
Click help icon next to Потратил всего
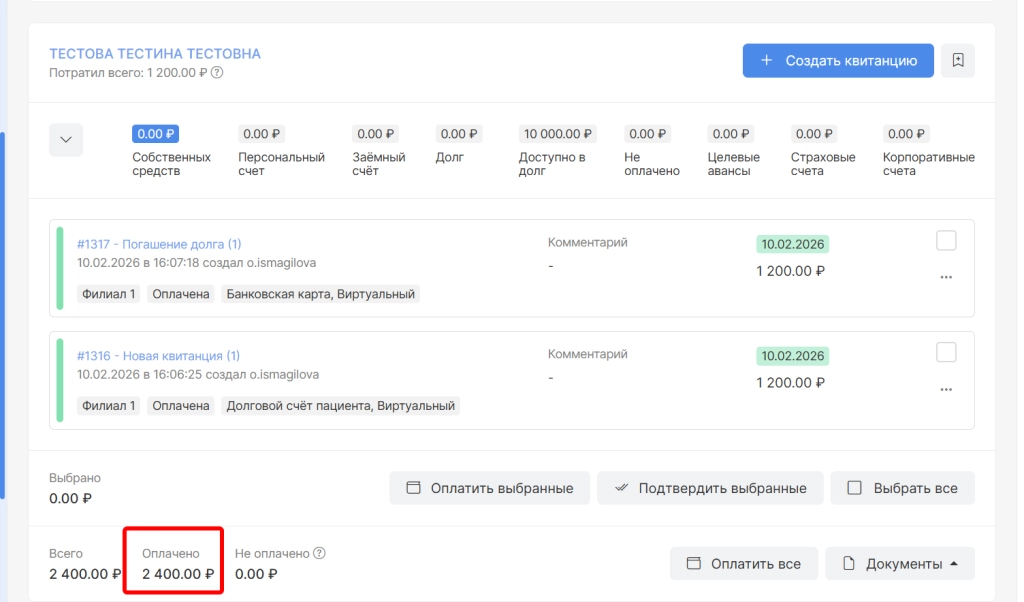(x=217, y=73)
